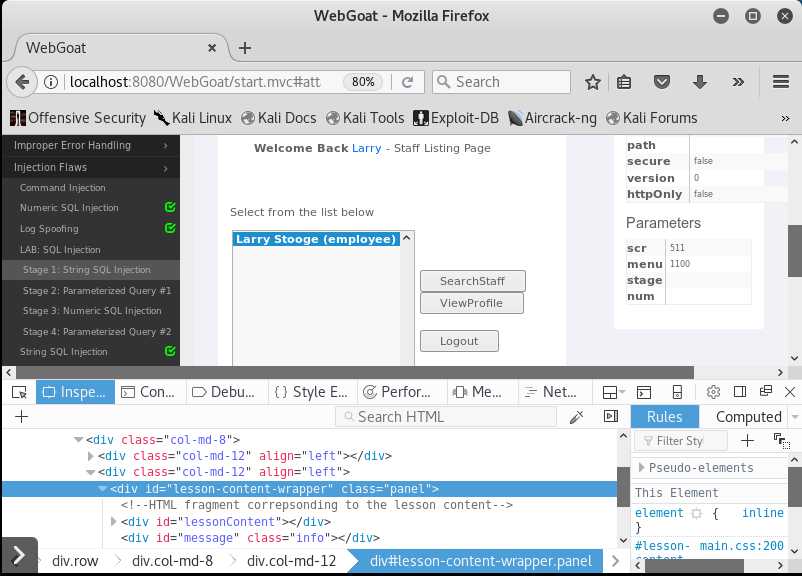
Task: Toggle scratchpad panel icon in devtools
Action: (644, 392)
